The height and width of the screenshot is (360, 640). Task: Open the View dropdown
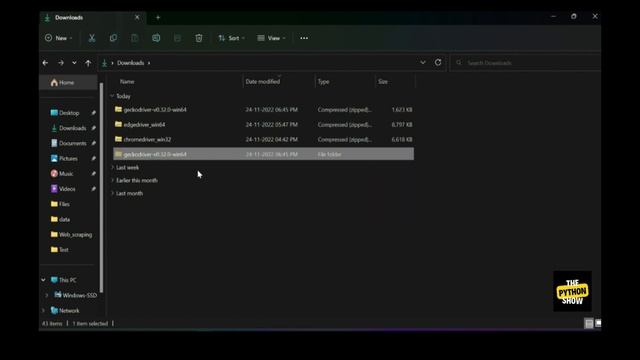tap(271, 38)
